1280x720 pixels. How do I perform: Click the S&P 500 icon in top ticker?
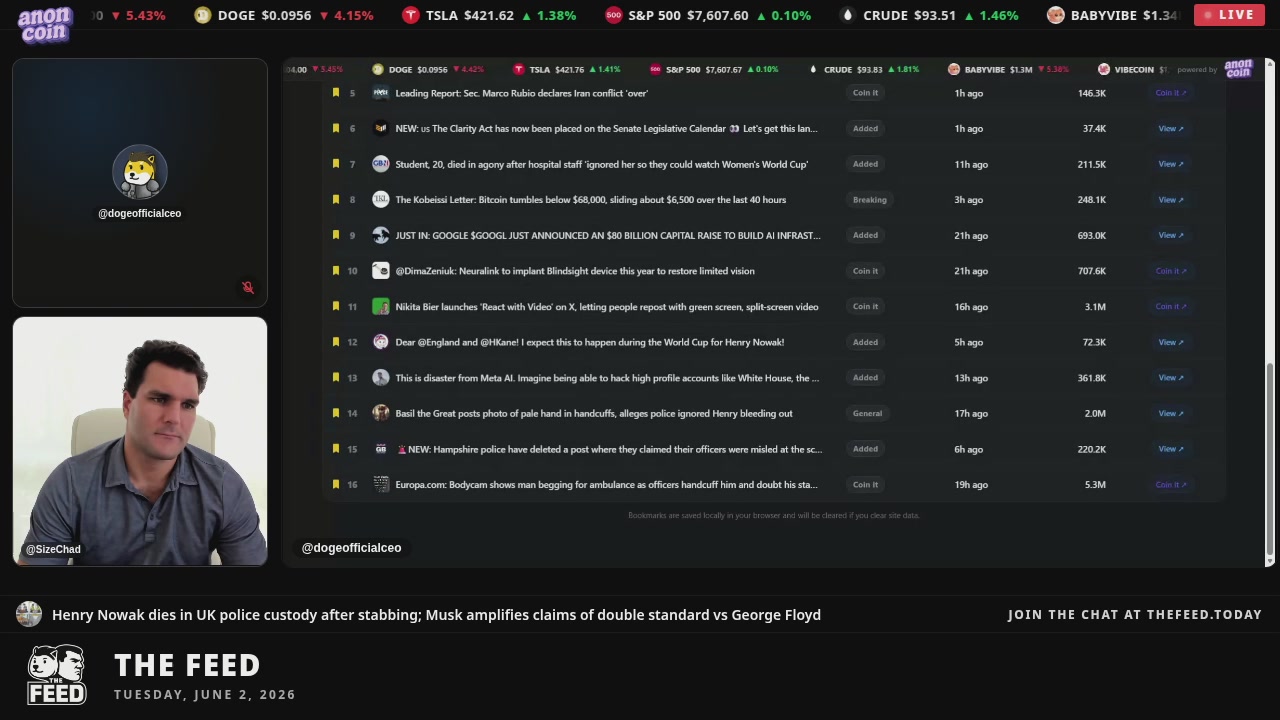614,15
